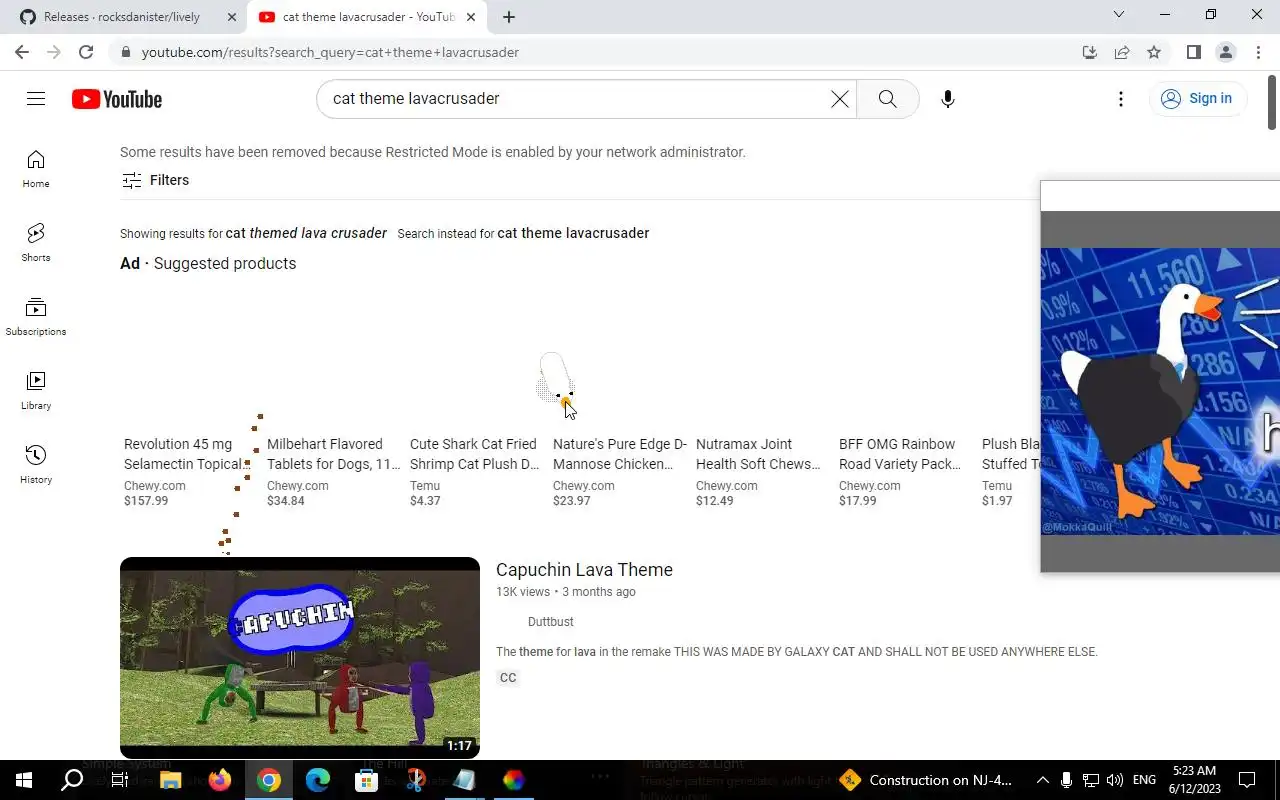Visit the Duttbust channel
1280x800 pixels.
point(551,622)
